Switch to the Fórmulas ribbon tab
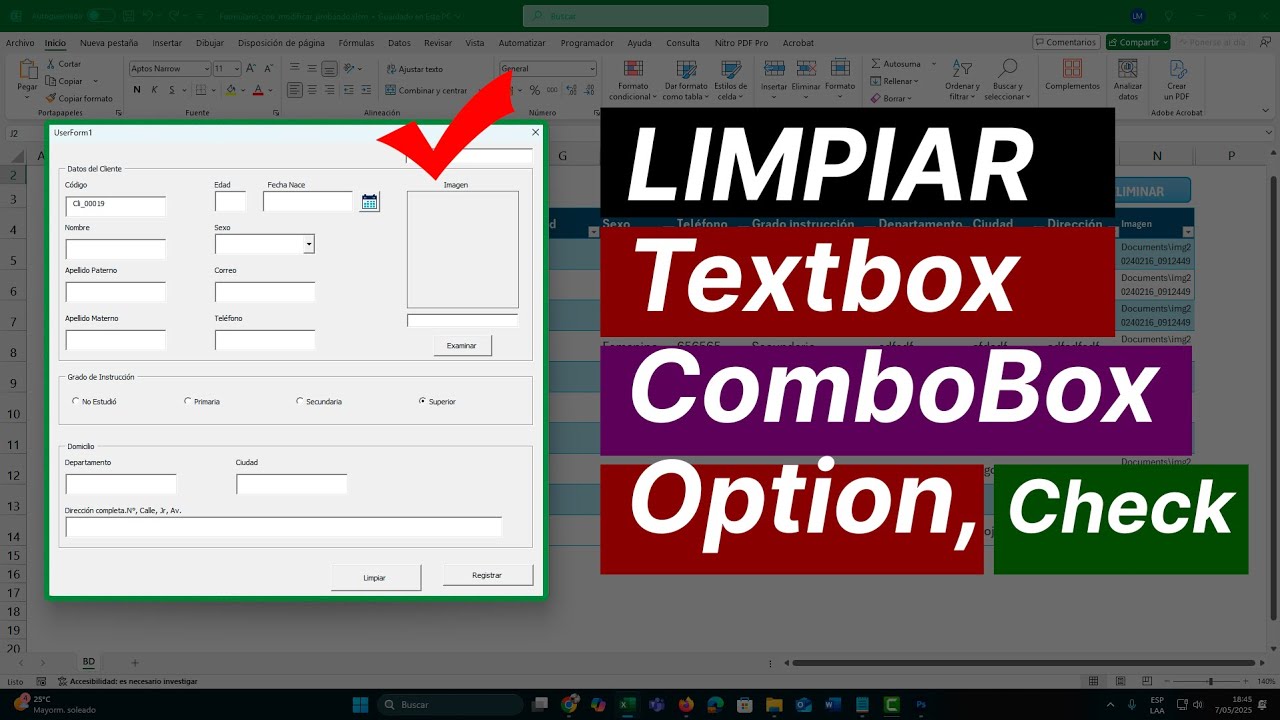 point(356,43)
